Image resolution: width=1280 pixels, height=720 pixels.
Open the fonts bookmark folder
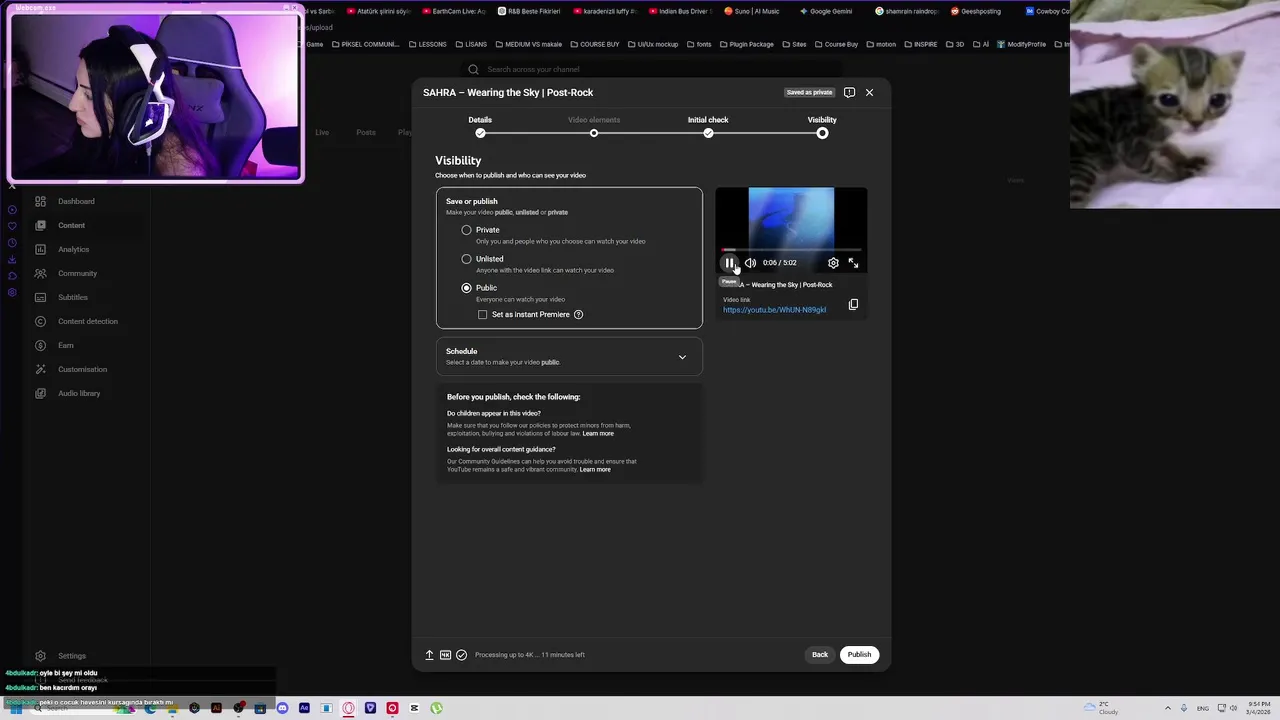pyautogui.click(x=698, y=44)
